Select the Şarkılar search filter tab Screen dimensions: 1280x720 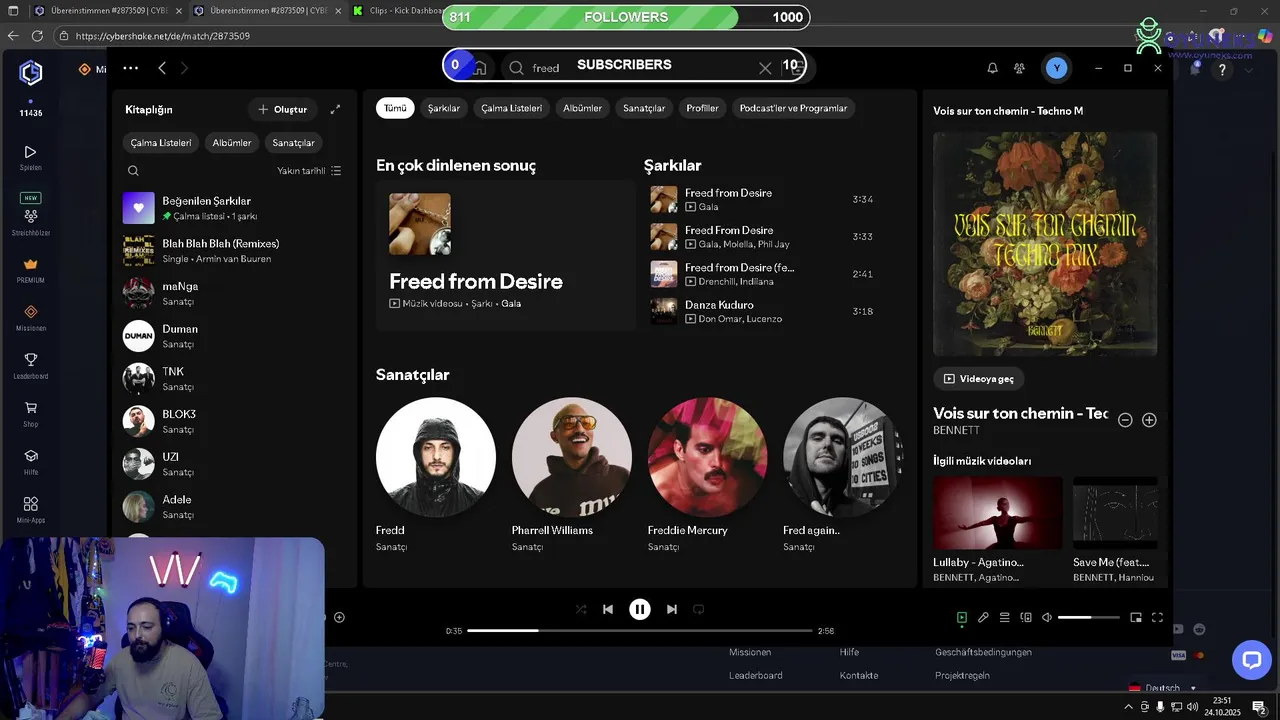tap(444, 108)
